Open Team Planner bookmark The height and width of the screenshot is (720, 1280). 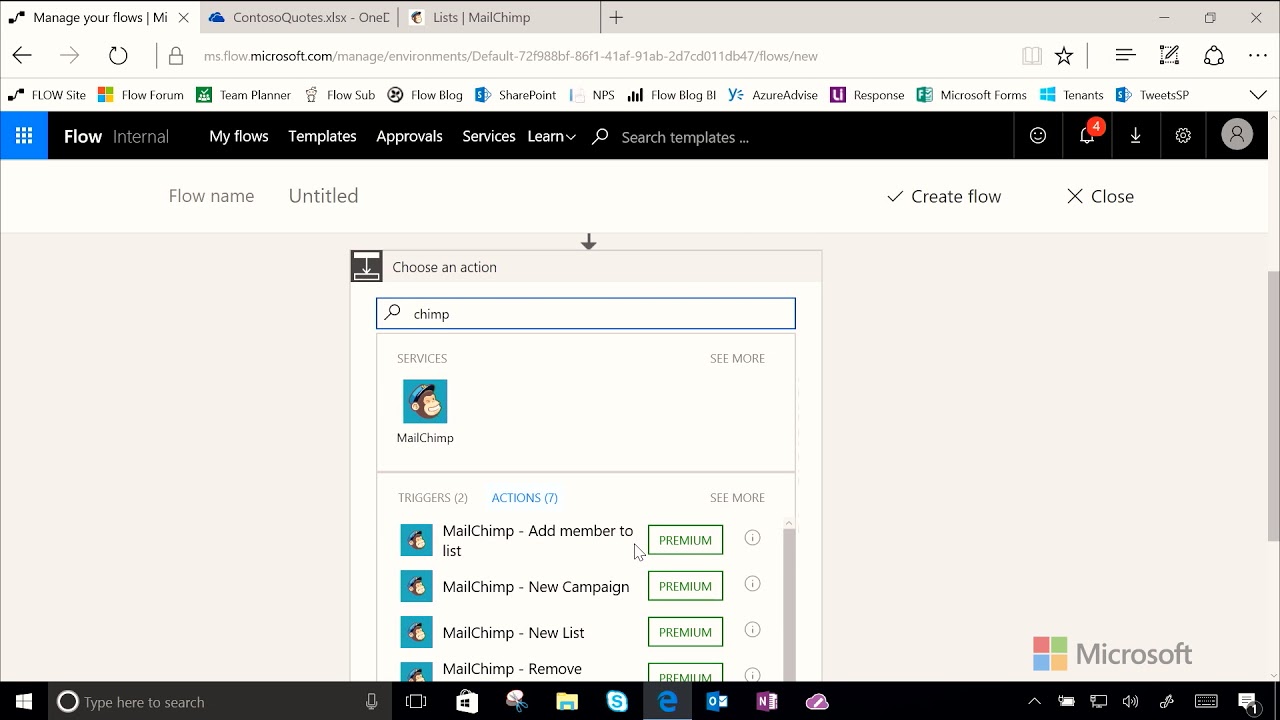[244, 95]
